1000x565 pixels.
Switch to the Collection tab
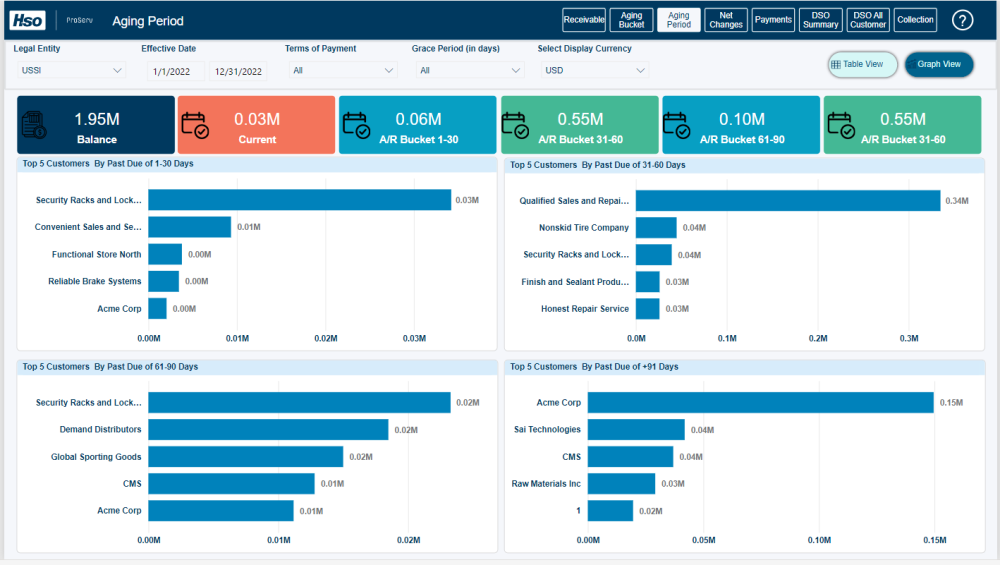pos(915,20)
